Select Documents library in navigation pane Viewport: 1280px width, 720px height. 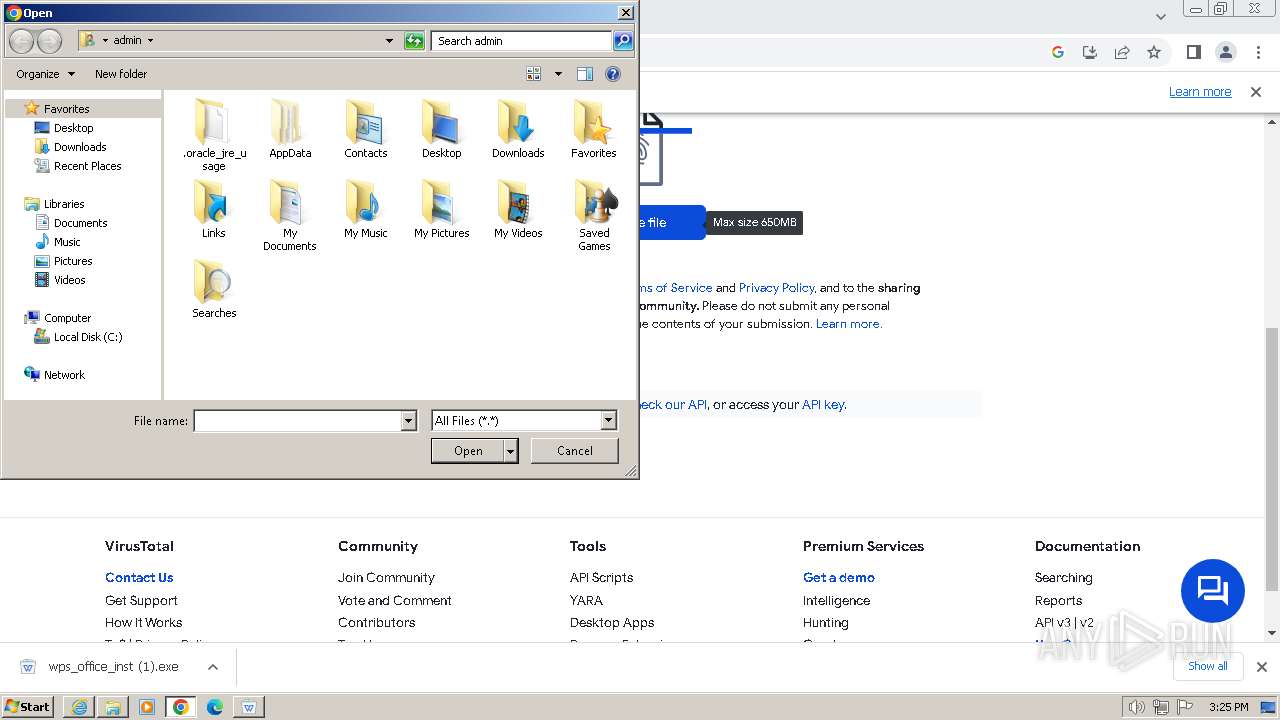coord(80,223)
